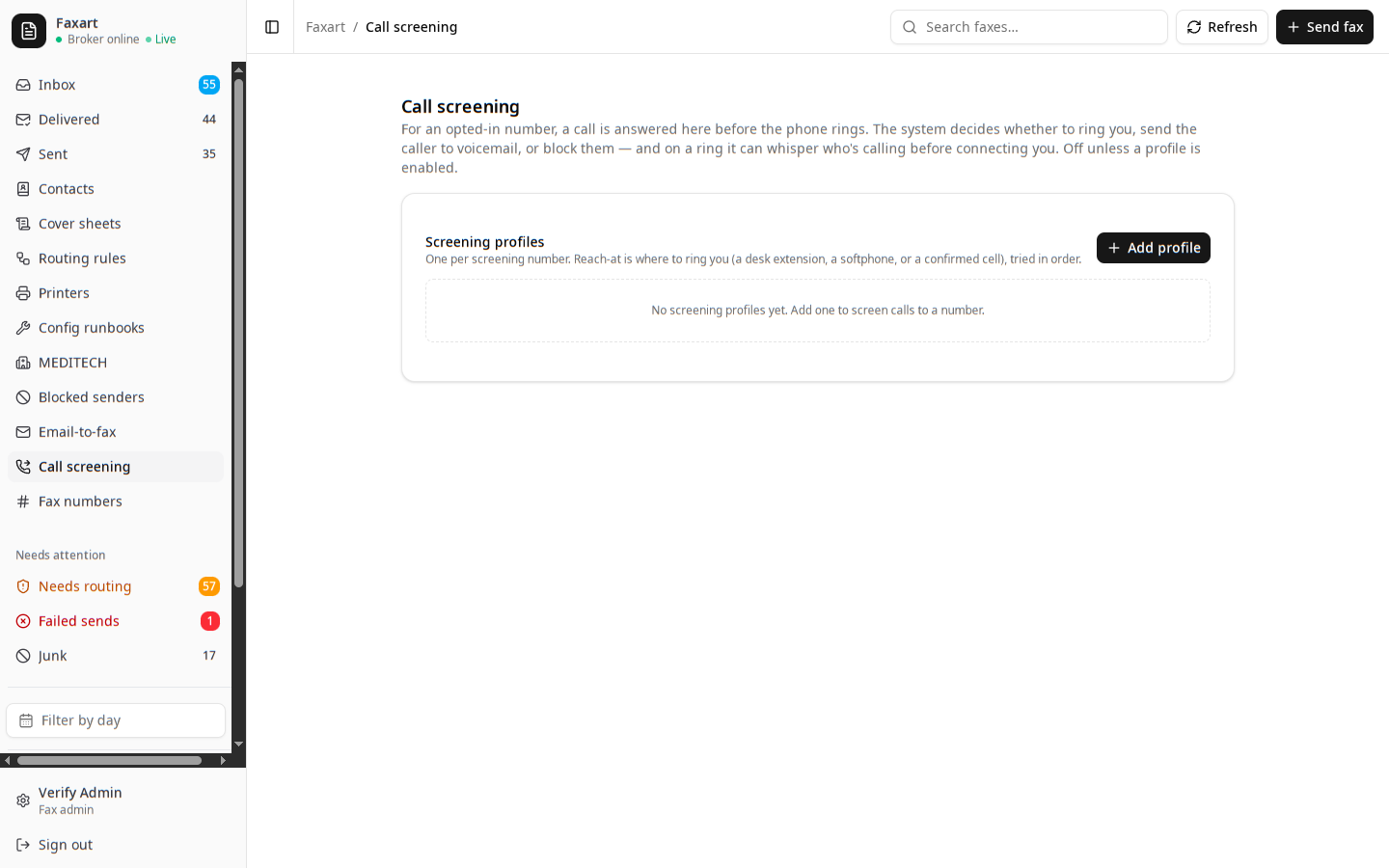Click the Printers icon

click(x=23, y=293)
